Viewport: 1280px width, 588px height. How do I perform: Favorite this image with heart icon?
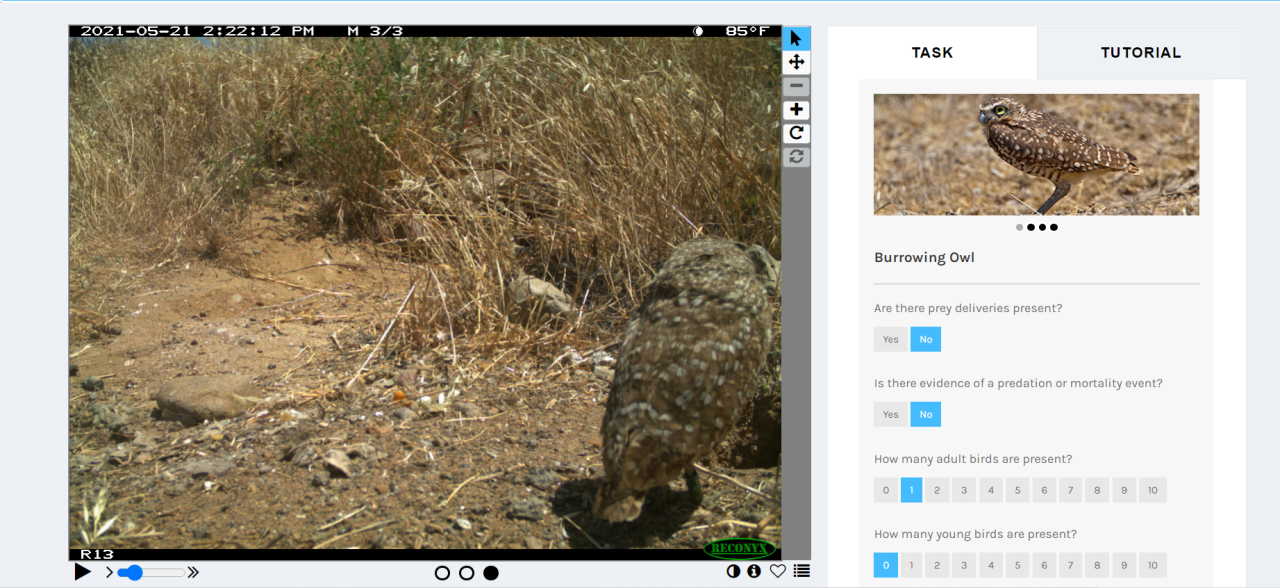(x=777, y=571)
